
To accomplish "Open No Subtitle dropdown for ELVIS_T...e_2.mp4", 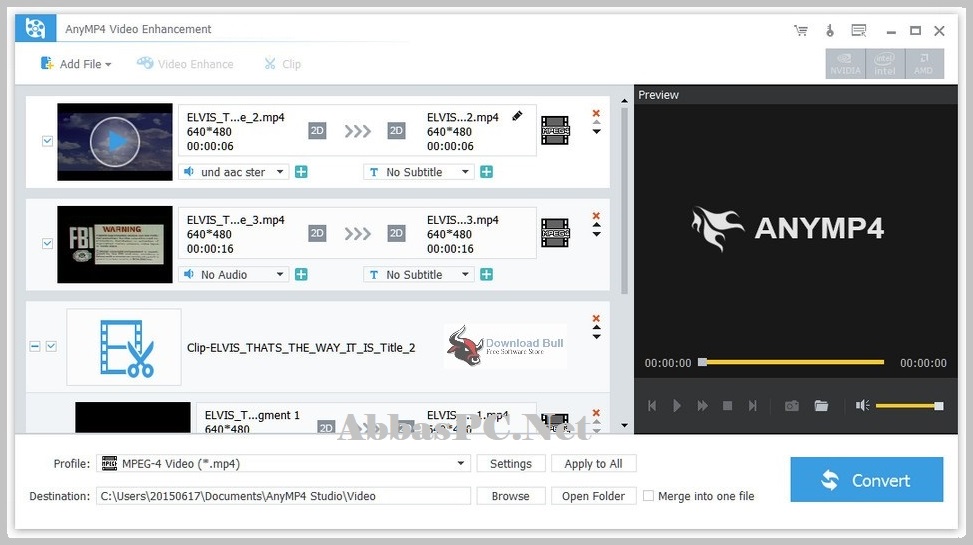I will click(419, 172).
